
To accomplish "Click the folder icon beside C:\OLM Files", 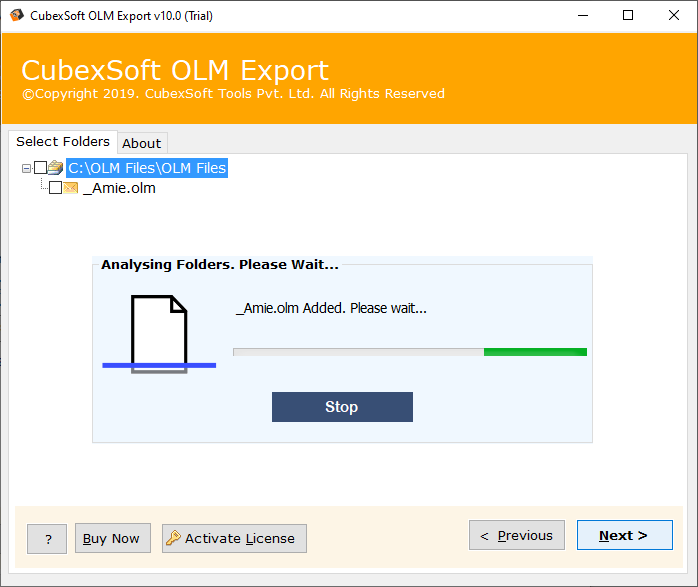I will click(x=55, y=168).
